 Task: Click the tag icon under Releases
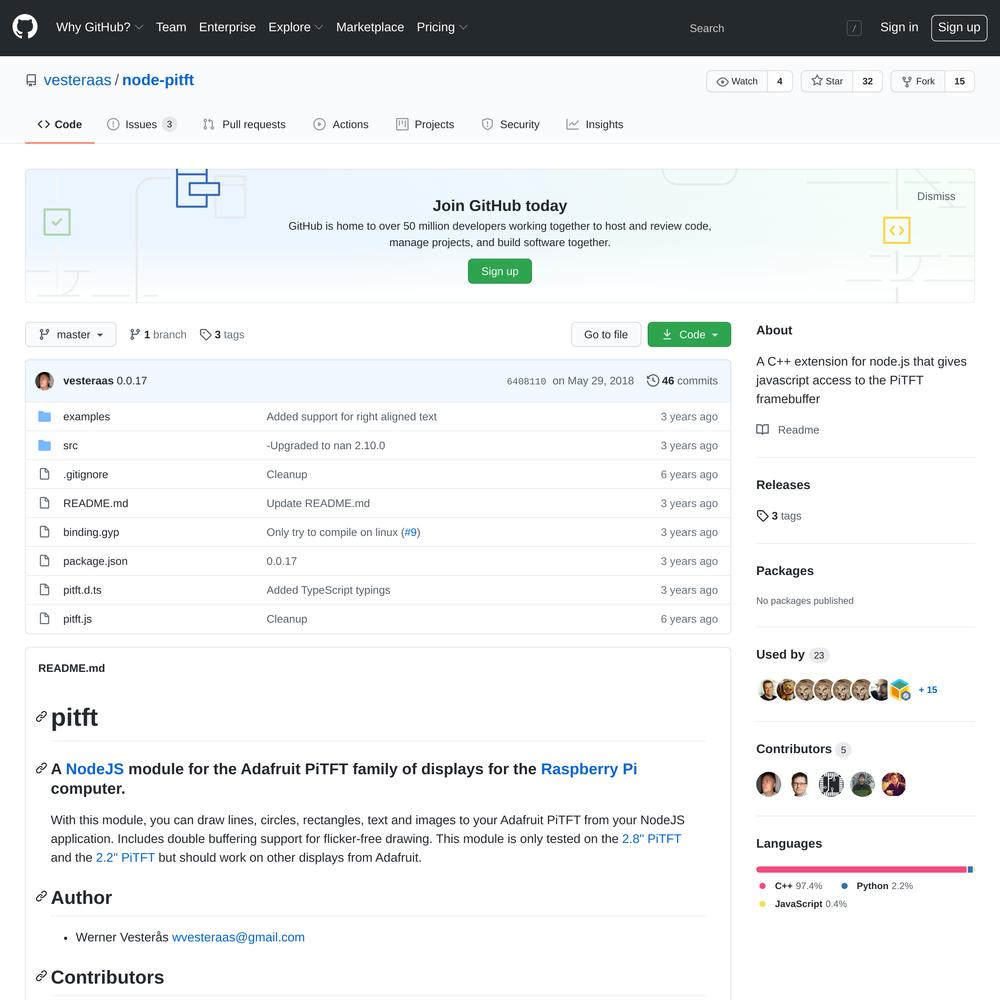point(762,515)
